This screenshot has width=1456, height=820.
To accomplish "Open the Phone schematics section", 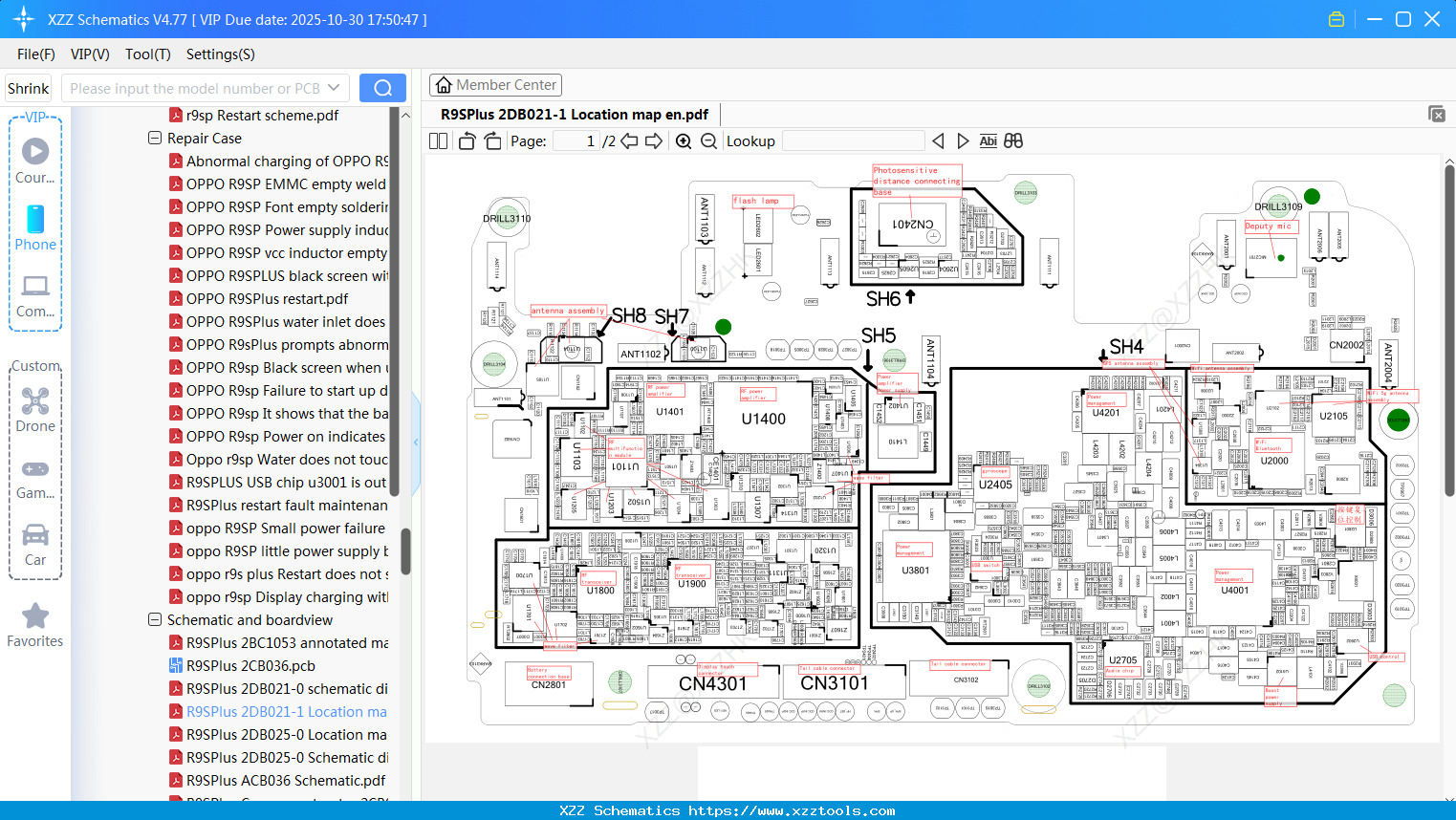I will tap(34, 229).
